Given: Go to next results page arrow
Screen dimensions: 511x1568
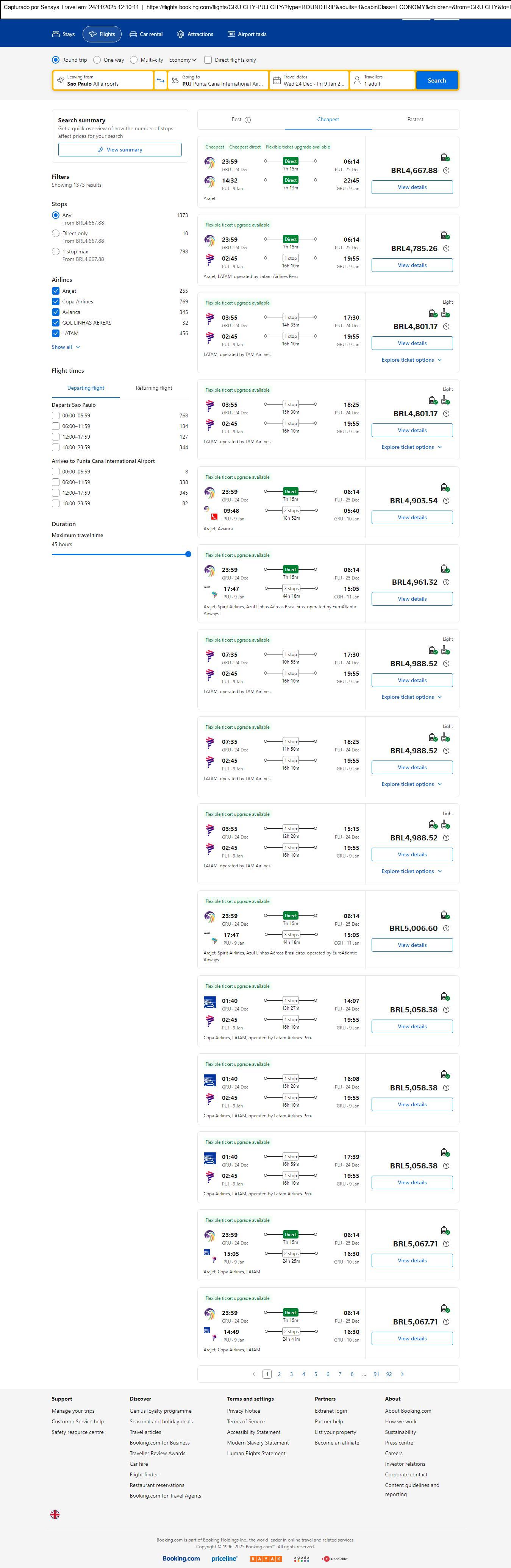Looking at the screenshot, I should [x=402, y=1374].
